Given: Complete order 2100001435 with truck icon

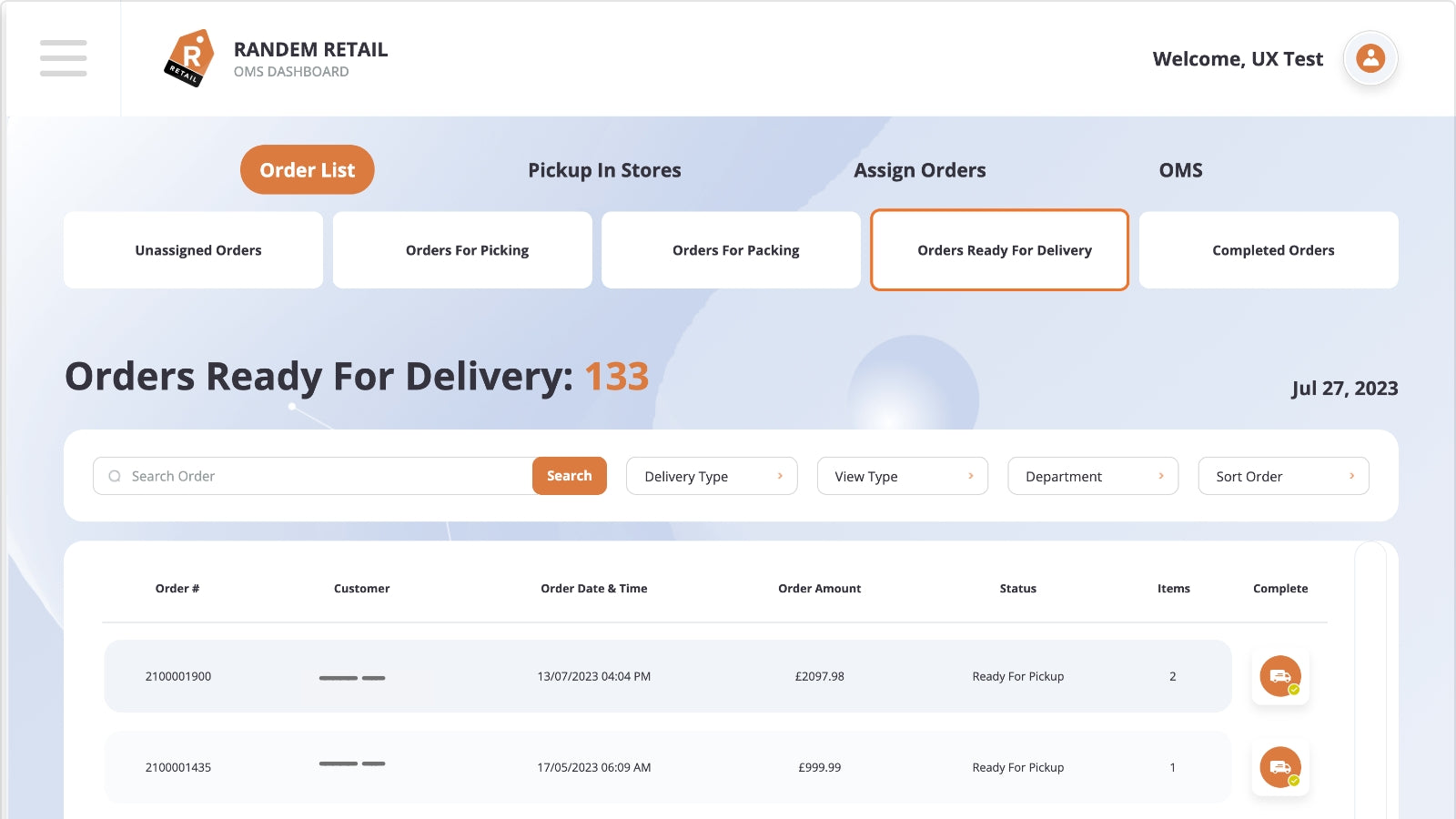Looking at the screenshot, I should (x=1279, y=767).
